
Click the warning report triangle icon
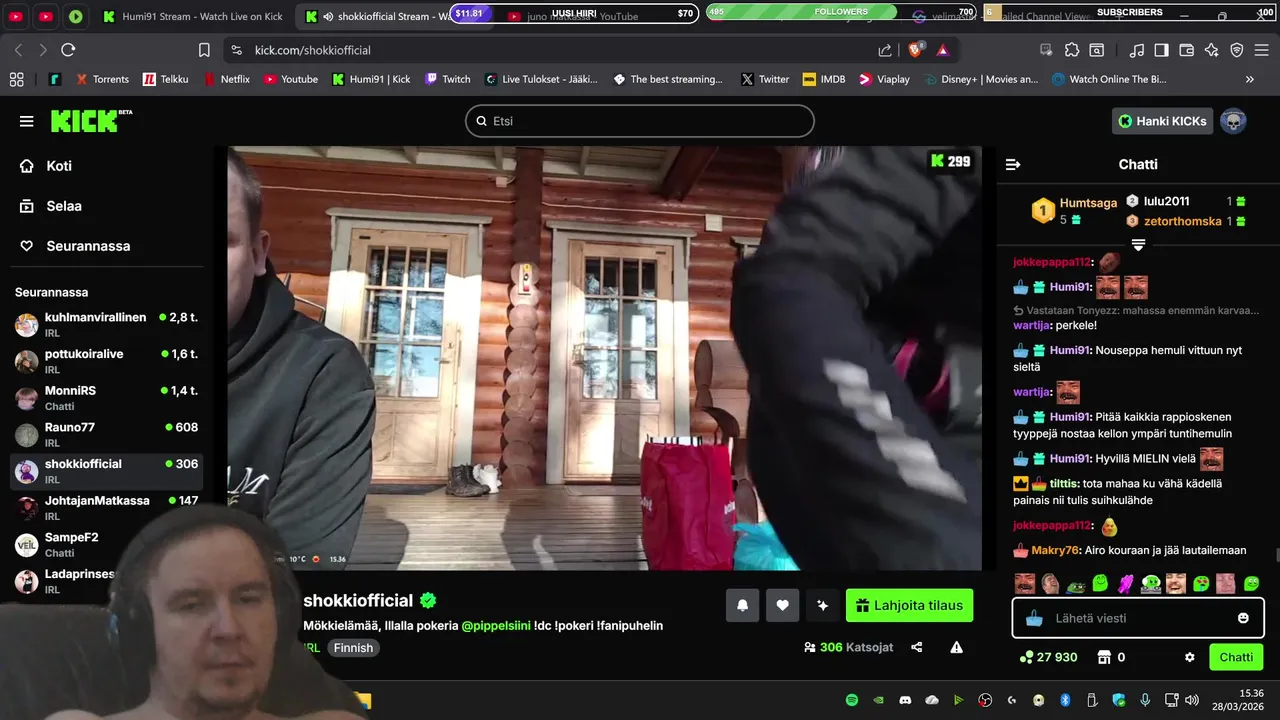[956, 647]
